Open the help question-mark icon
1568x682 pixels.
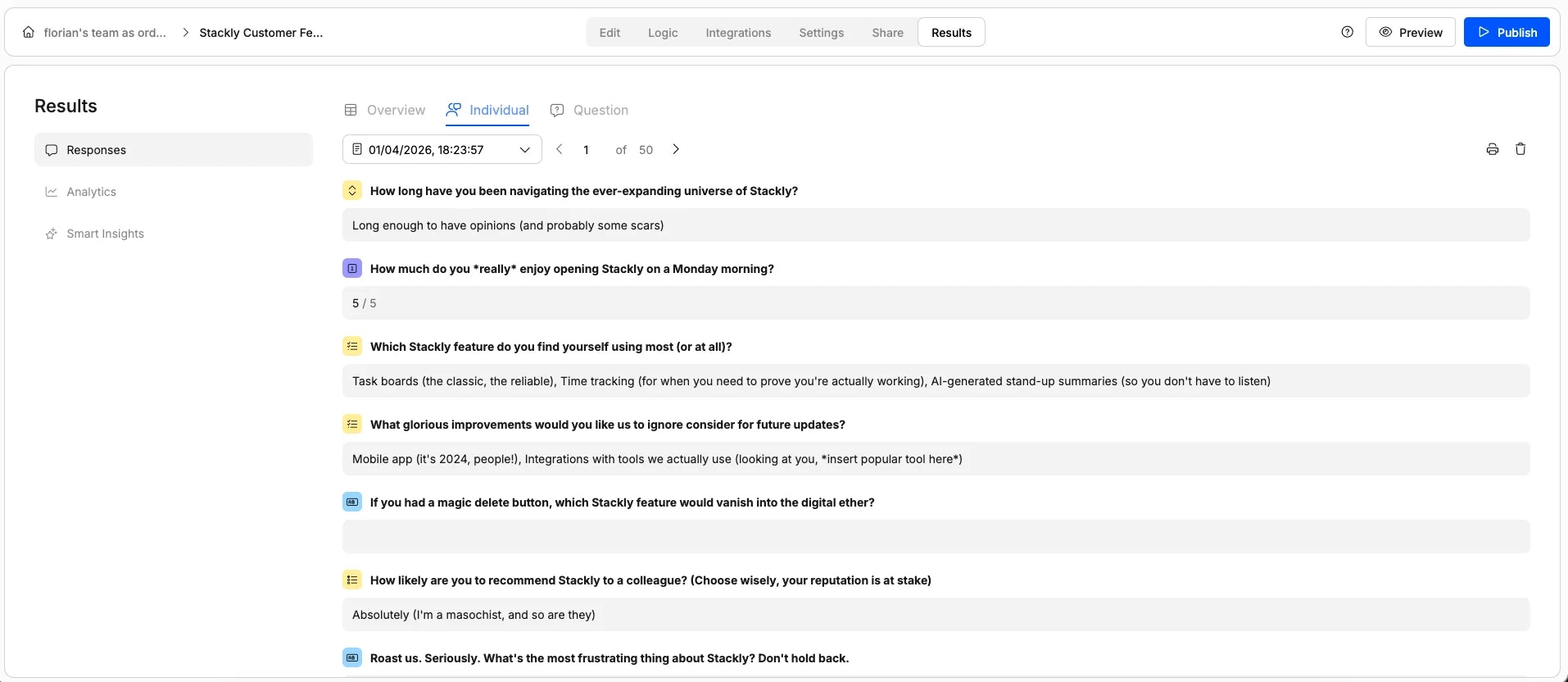tap(1348, 32)
